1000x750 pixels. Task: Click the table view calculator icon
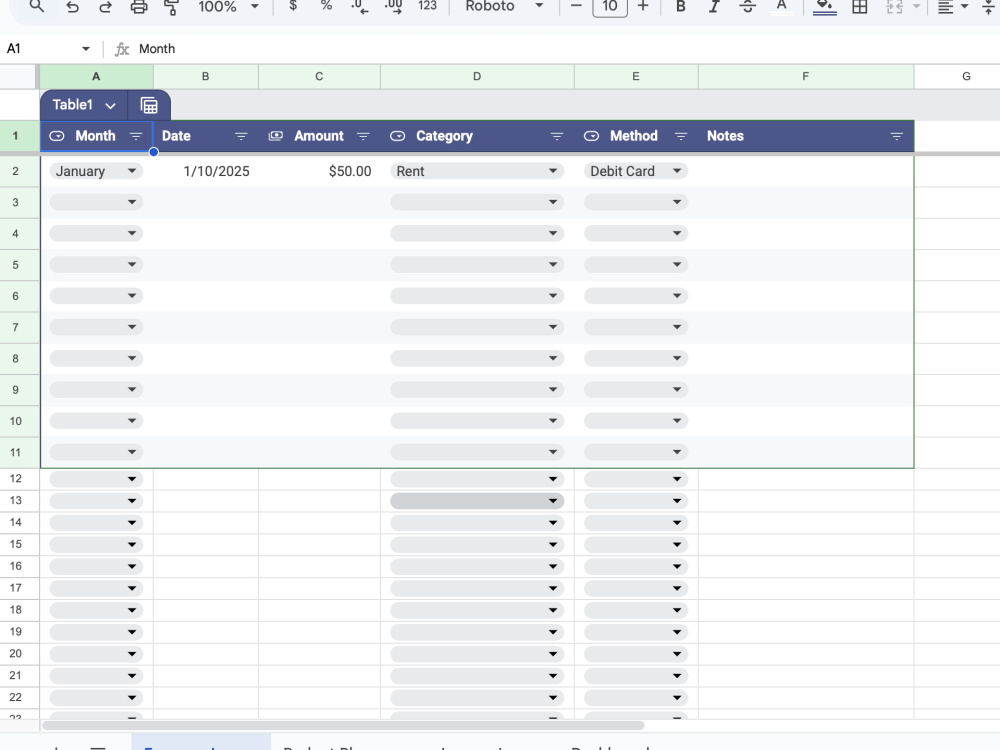(149, 105)
